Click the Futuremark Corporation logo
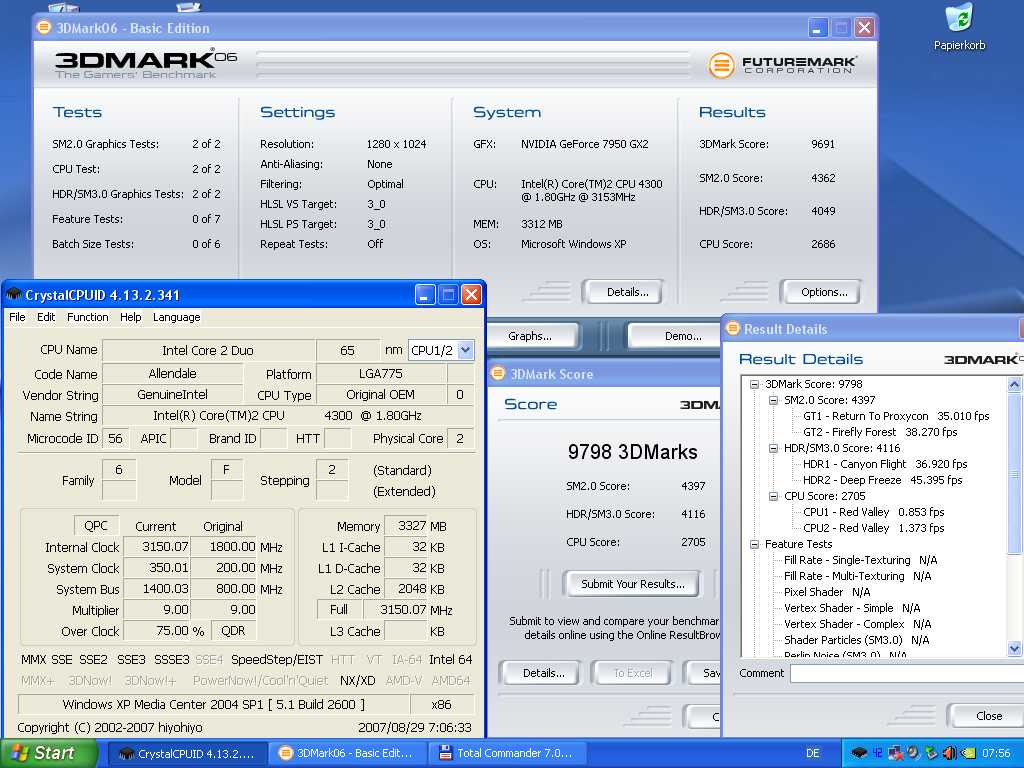This screenshot has width=1024, height=768. pyautogui.click(x=782, y=65)
